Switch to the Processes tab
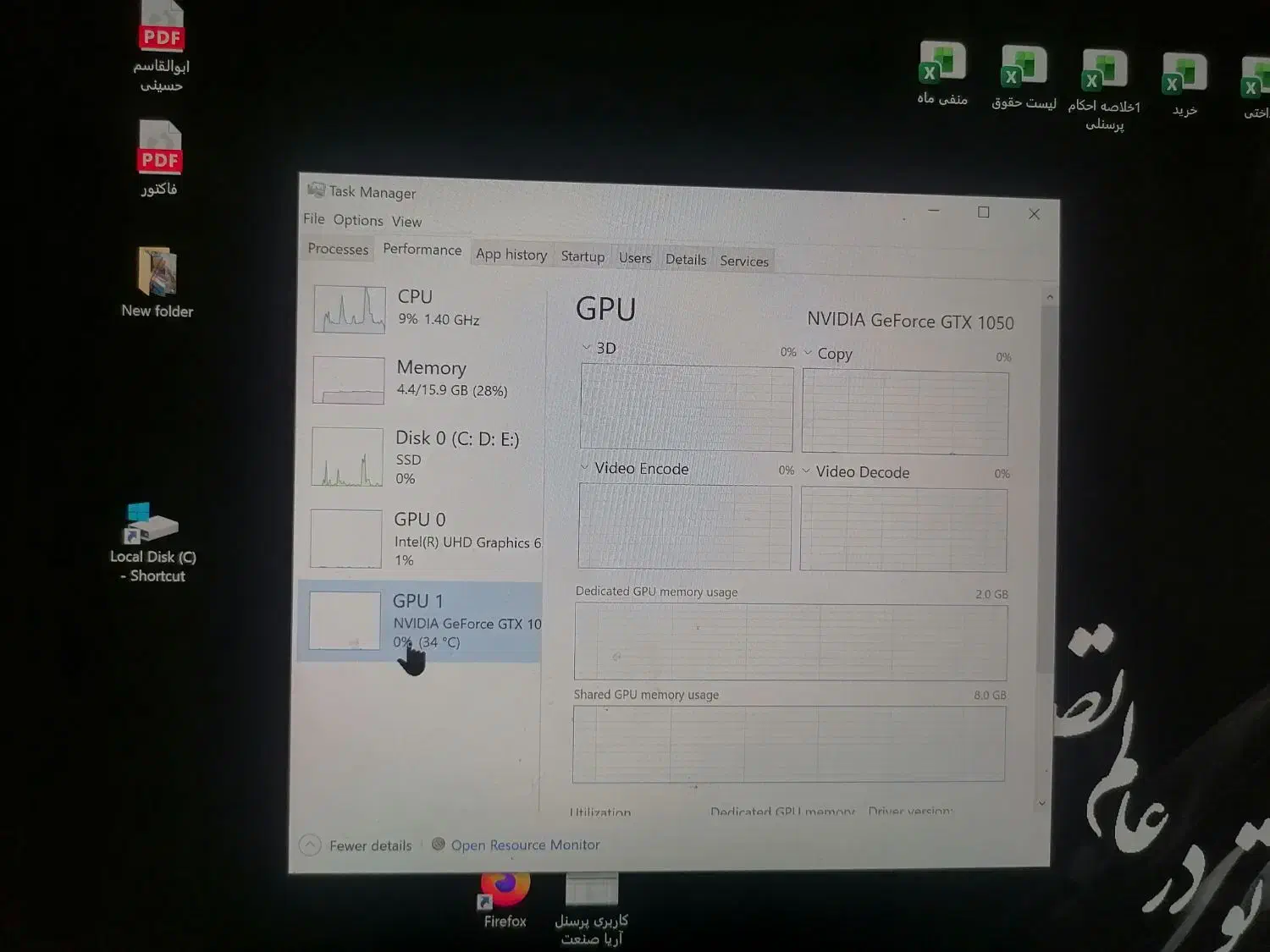Viewport: 1270px width, 952px height. point(338,249)
